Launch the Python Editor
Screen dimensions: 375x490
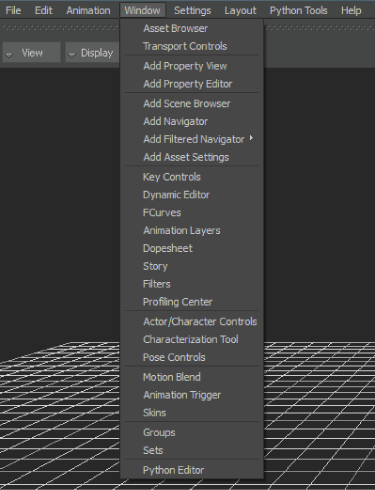[192, 470]
